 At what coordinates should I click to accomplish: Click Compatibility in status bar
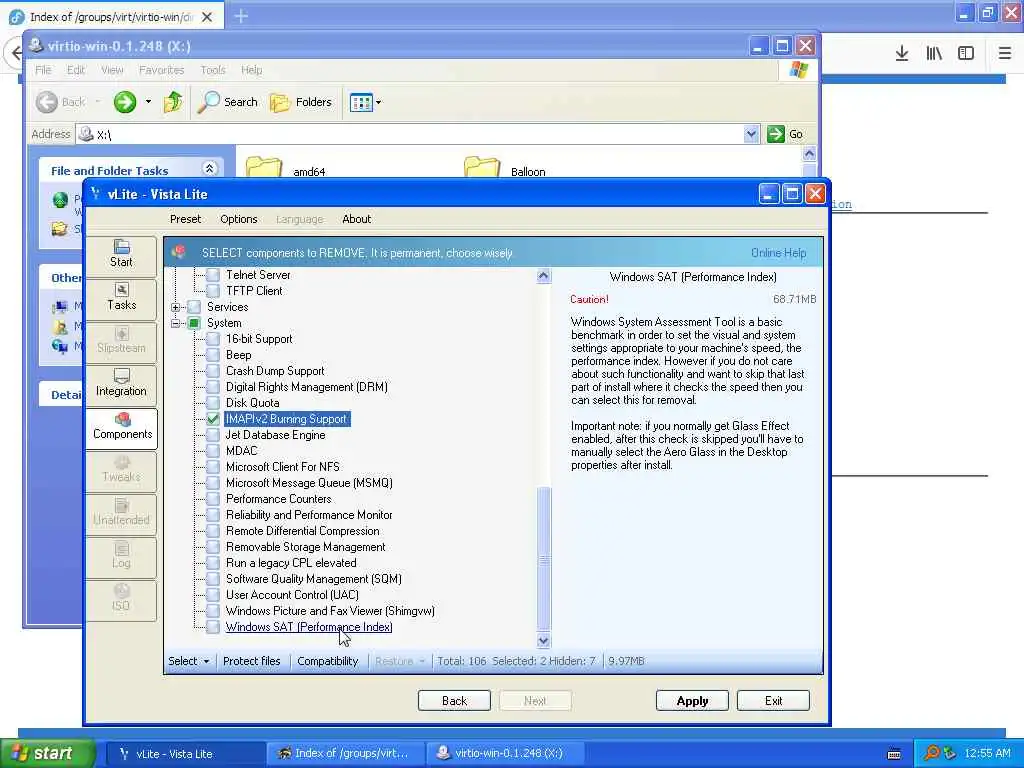pos(327,661)
